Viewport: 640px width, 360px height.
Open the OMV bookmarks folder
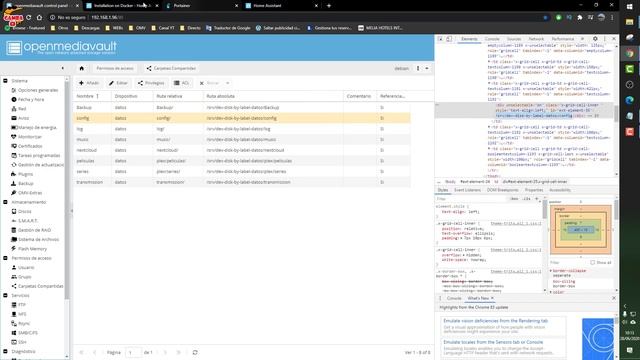(137, 28)
